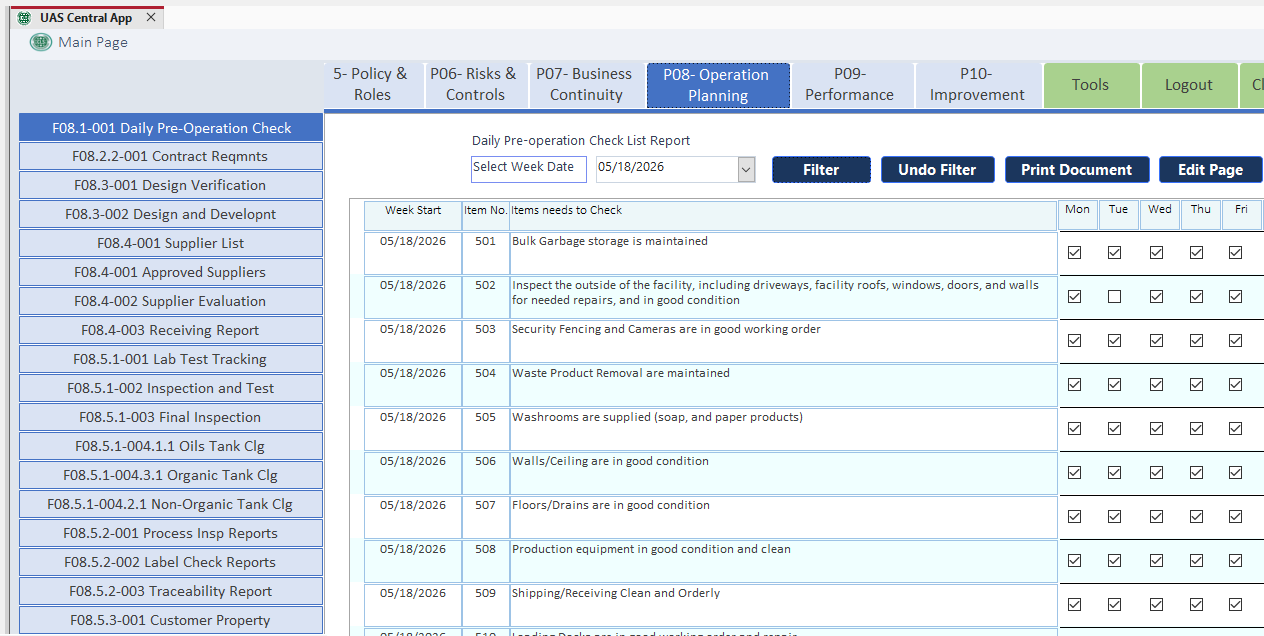The image size is (1264, 636).
Task: Switch to P10- Improvement tab
Action: pos(976,85)
